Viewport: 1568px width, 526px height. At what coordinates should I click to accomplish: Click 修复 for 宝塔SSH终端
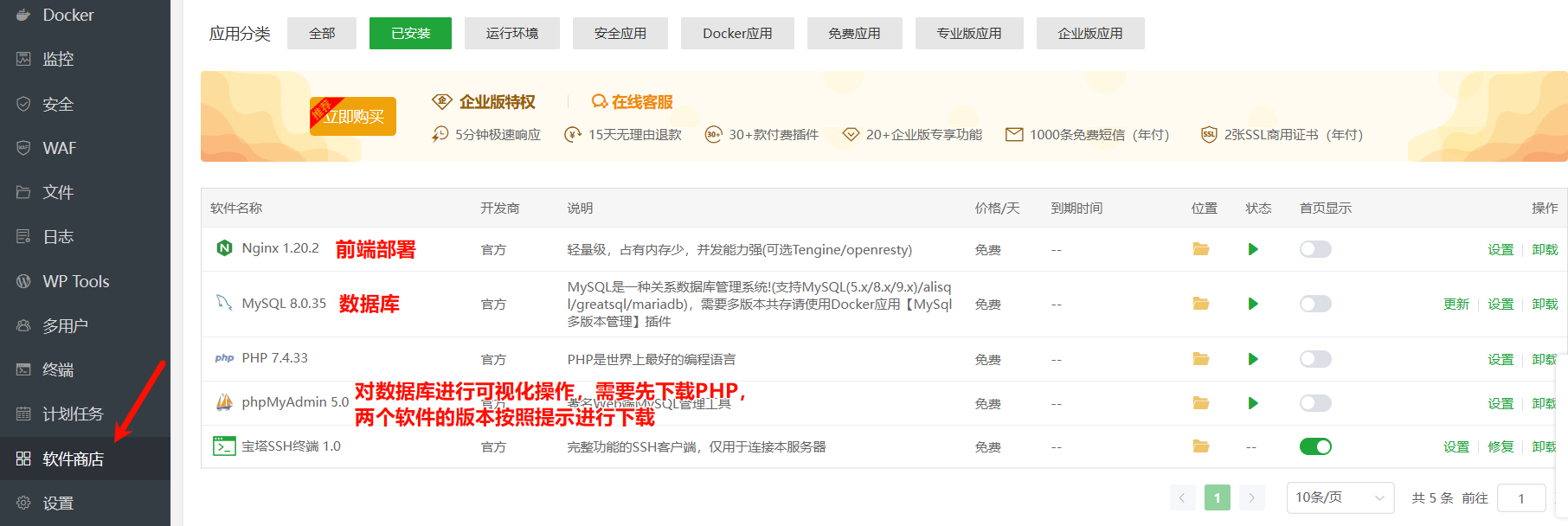tap(1501, 446)
